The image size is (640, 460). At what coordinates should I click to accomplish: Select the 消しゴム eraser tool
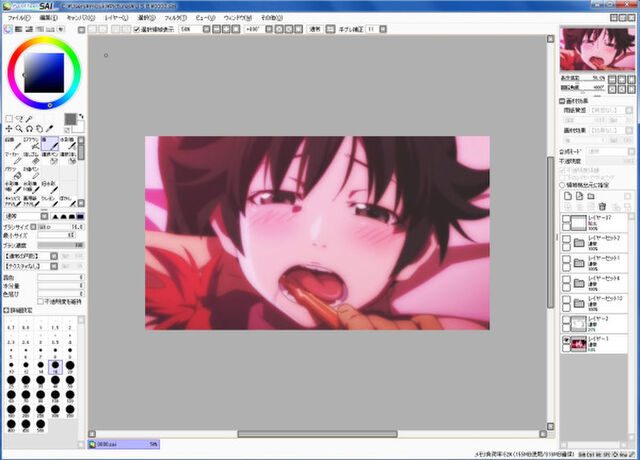[x=31, y=159]
